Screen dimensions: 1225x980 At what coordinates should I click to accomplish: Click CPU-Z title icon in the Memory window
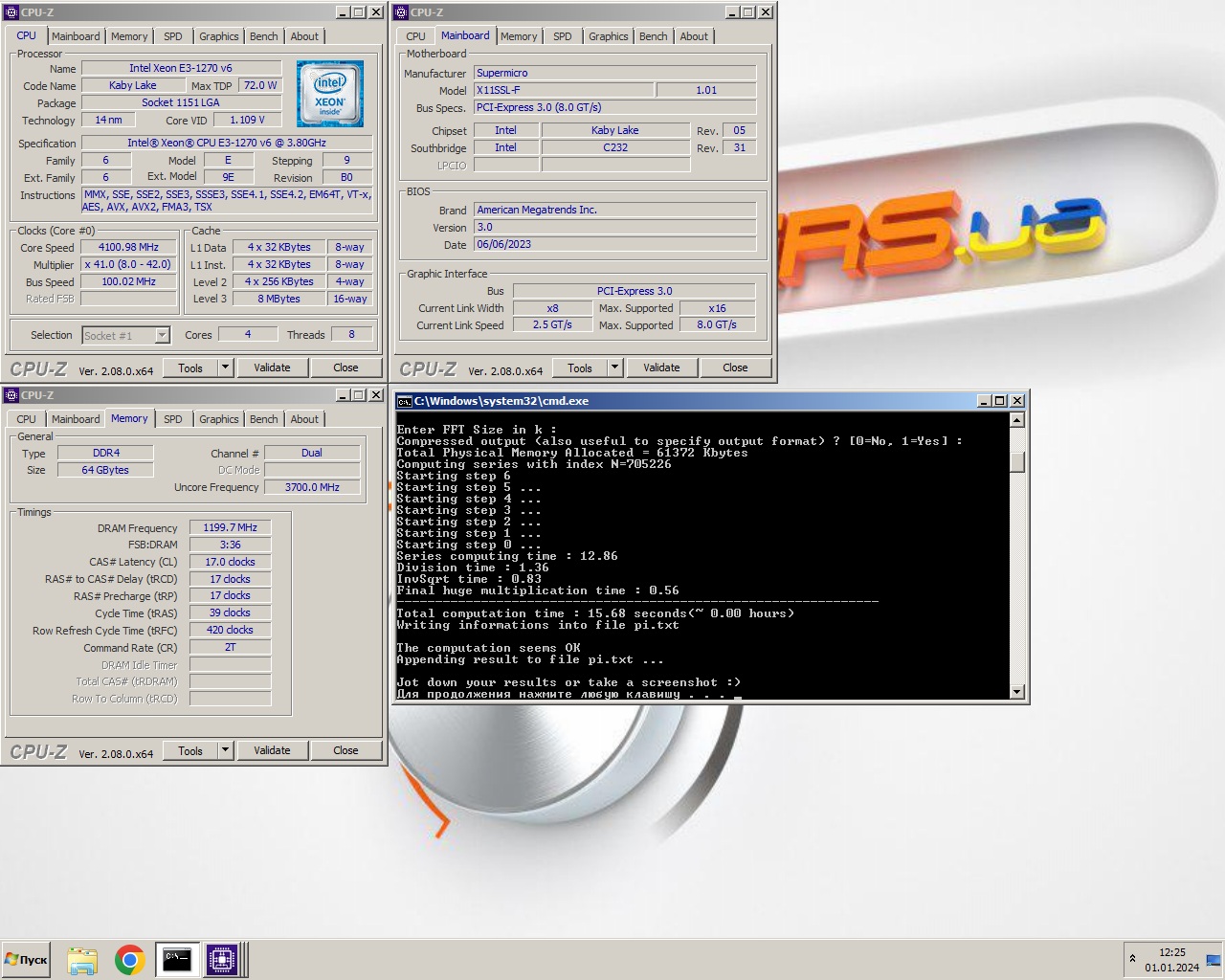[x=11, y=395]
